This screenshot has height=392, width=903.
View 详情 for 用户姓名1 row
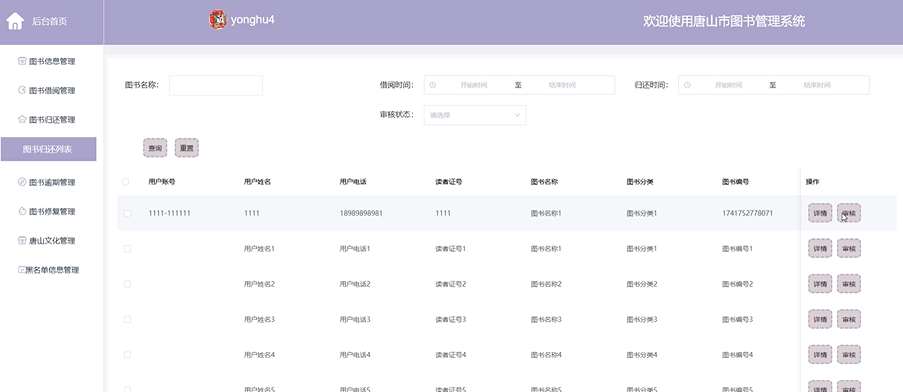[x=820, y=249]
